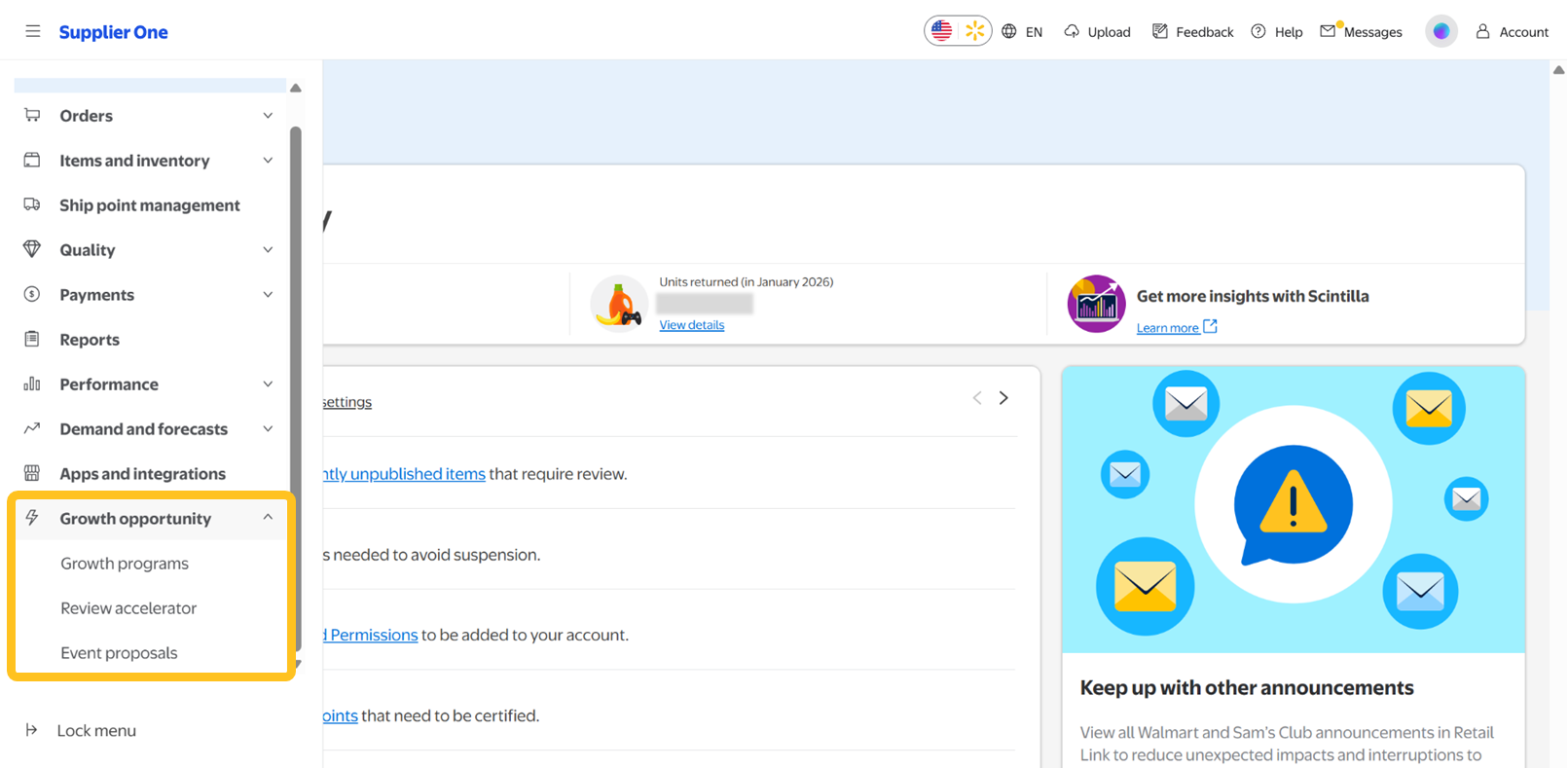Click the Supplier One logo

113,32
